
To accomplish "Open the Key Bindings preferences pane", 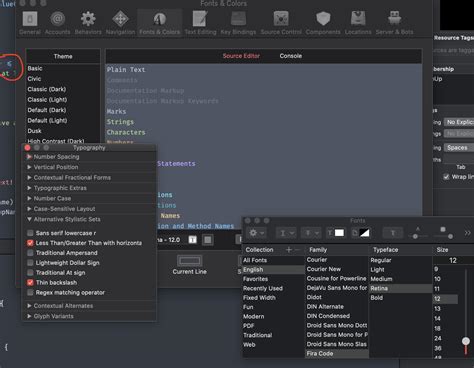I will pos(238,22).
